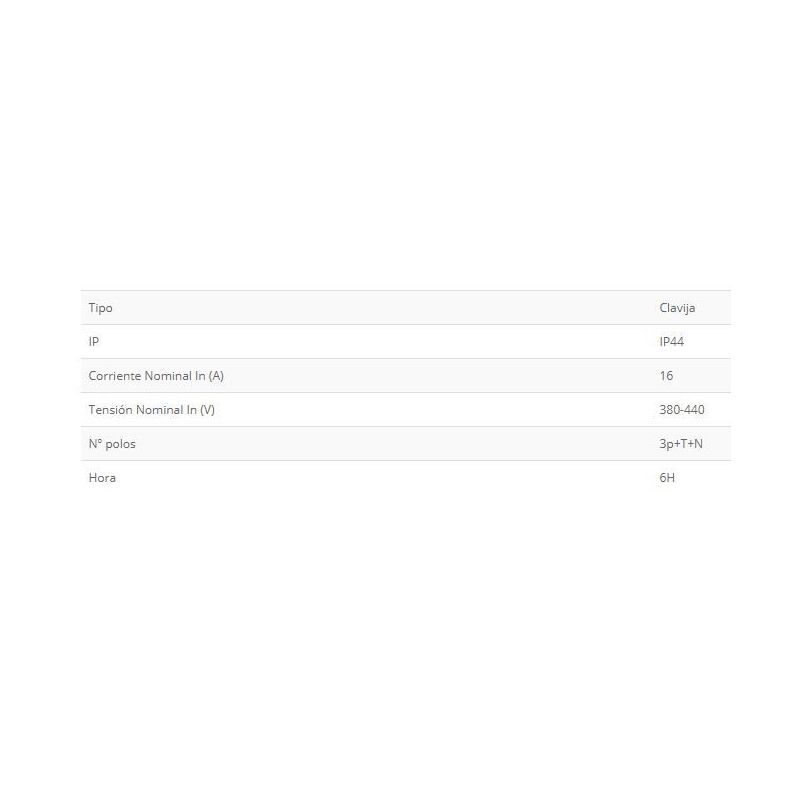Click the middle of the Corriente Nominal row
This screenshot has width=800, height=800.
(405, 376)
